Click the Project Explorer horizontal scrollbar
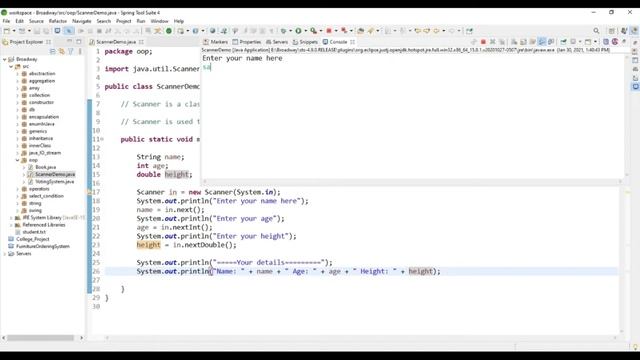The image size is (640, 360). click(x=40, y=338)
